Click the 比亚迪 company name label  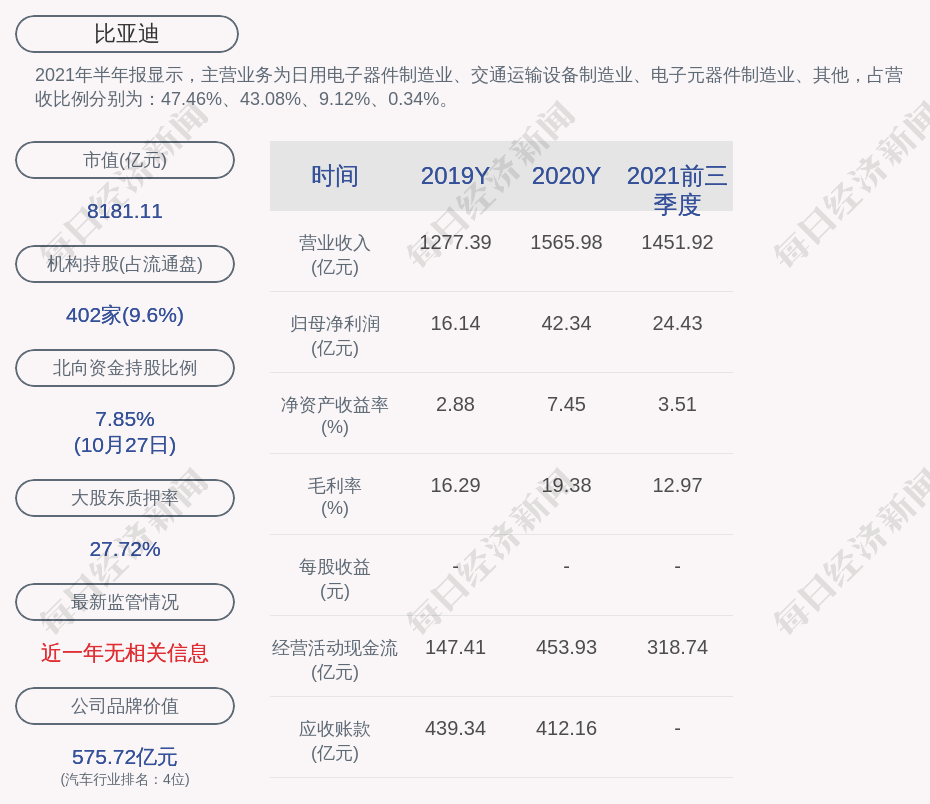click(x=127, y=34)
